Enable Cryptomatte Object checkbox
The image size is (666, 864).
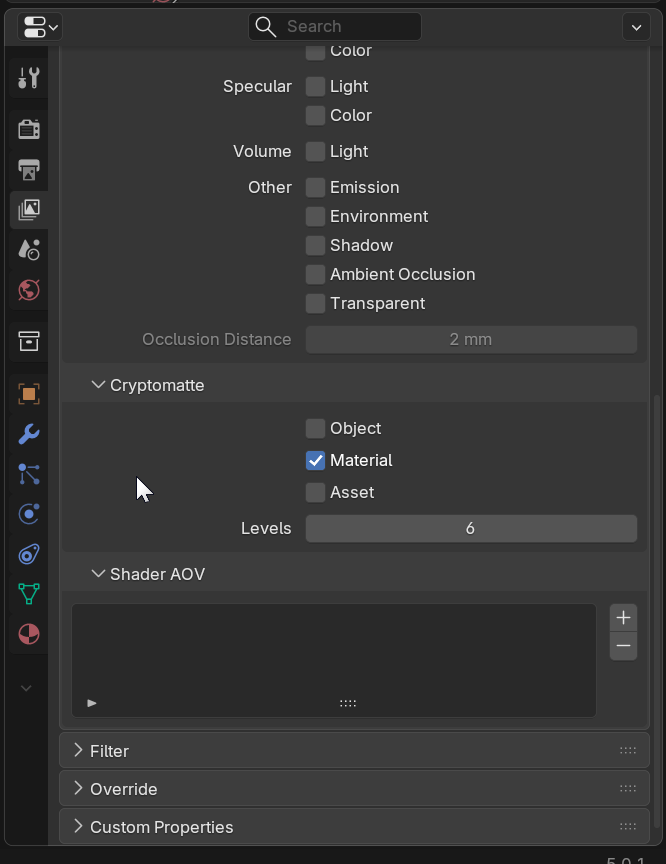point(315,429)
